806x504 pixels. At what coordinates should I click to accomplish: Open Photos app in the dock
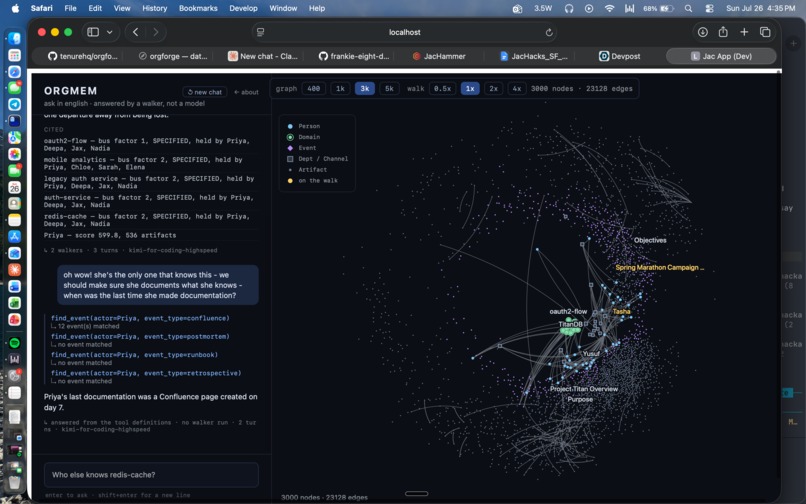click(x=14, y=154)
